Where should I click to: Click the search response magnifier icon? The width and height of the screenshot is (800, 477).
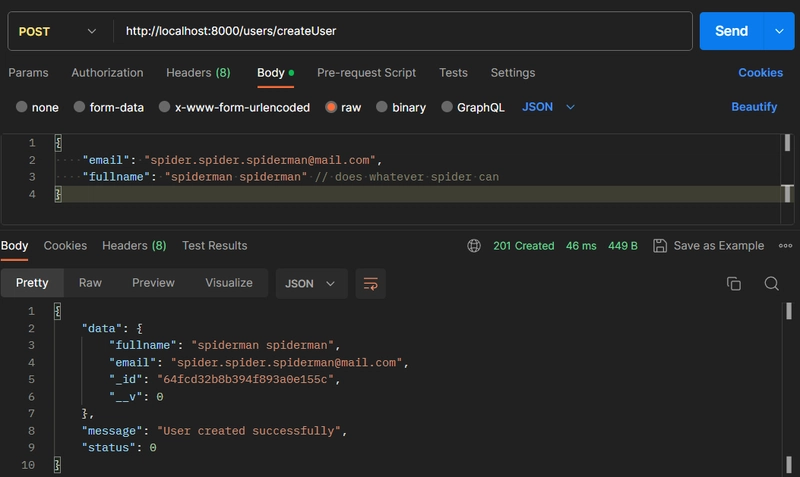pos(771,284)
